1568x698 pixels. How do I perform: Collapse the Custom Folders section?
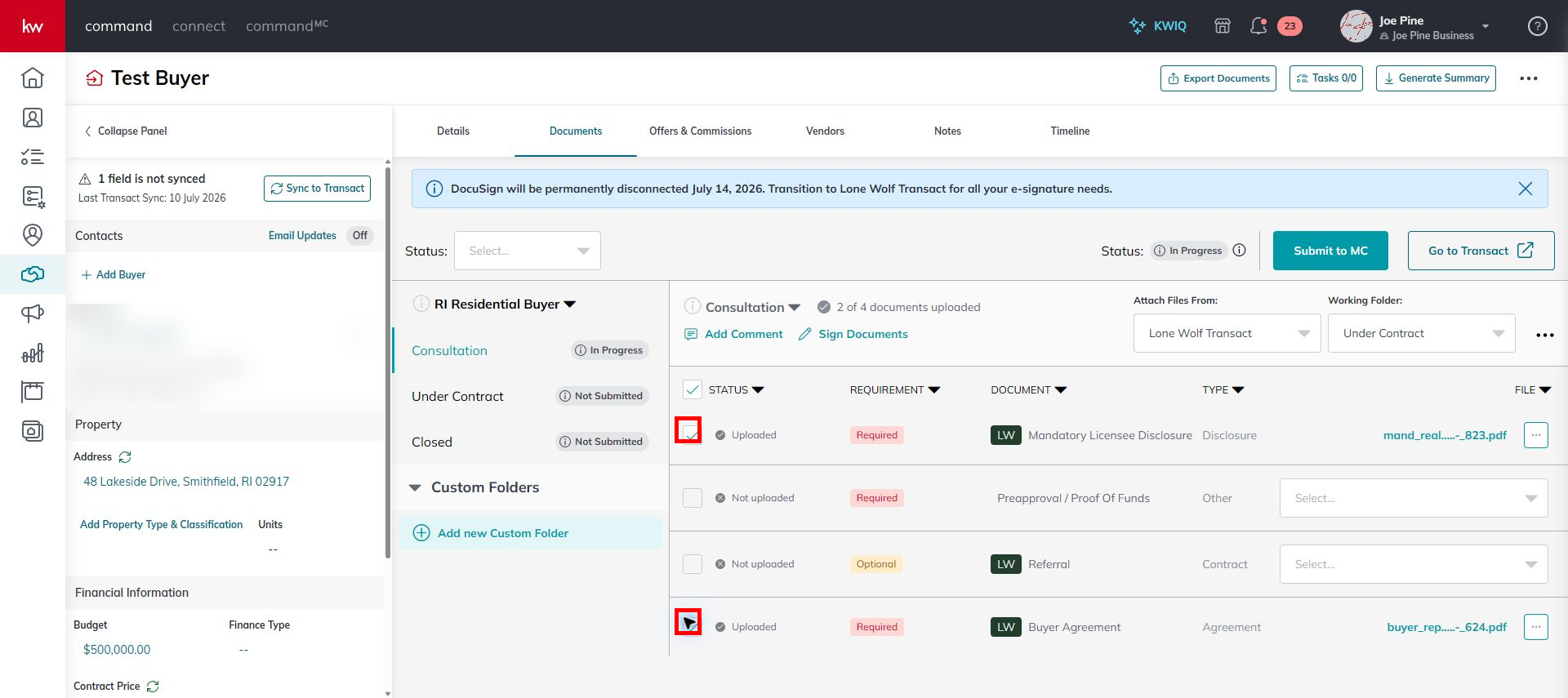click(x=415, y=487)
